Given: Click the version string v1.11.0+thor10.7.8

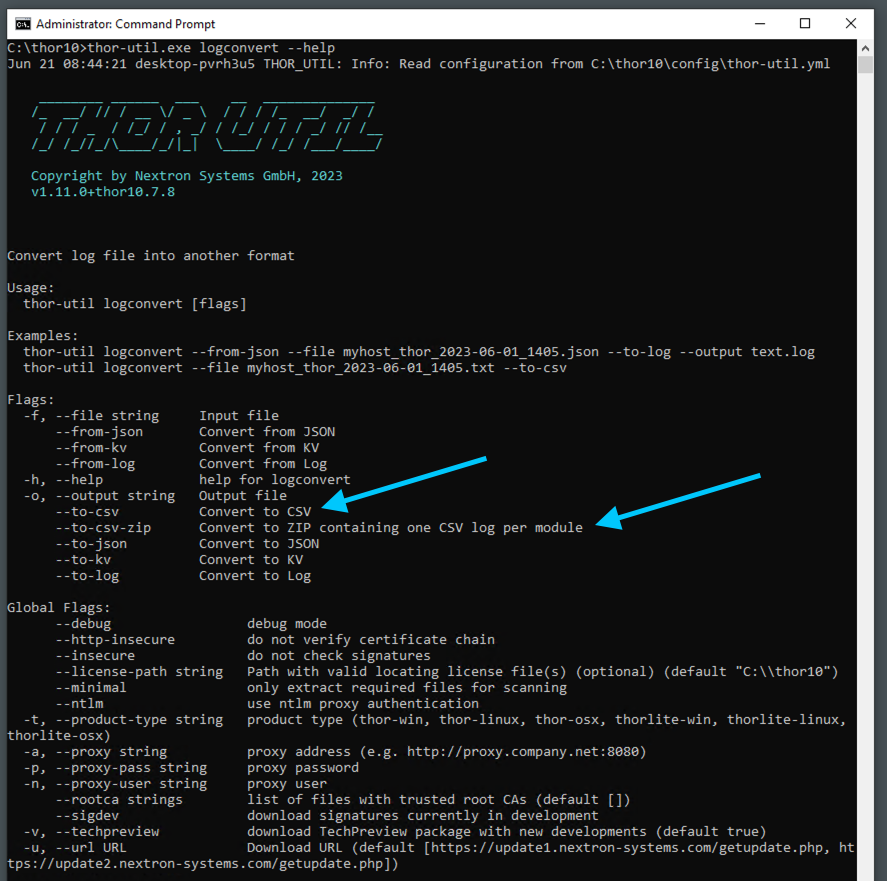Looking at the screenshot, I should point(103,192).
